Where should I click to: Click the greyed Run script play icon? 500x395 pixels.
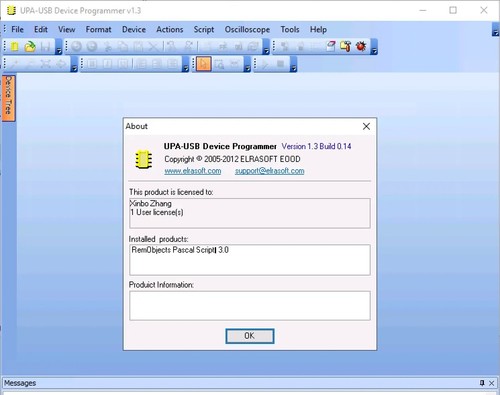(265, 64)
